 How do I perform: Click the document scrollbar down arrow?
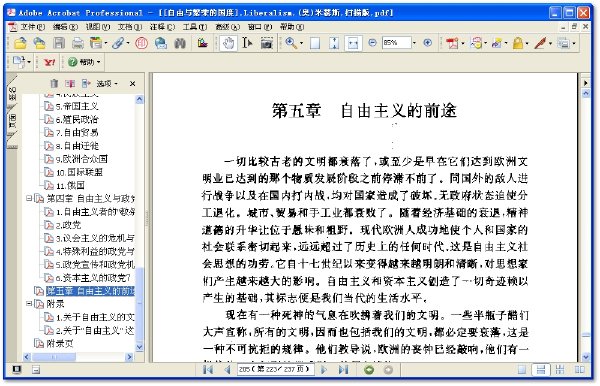coord(585,357)
